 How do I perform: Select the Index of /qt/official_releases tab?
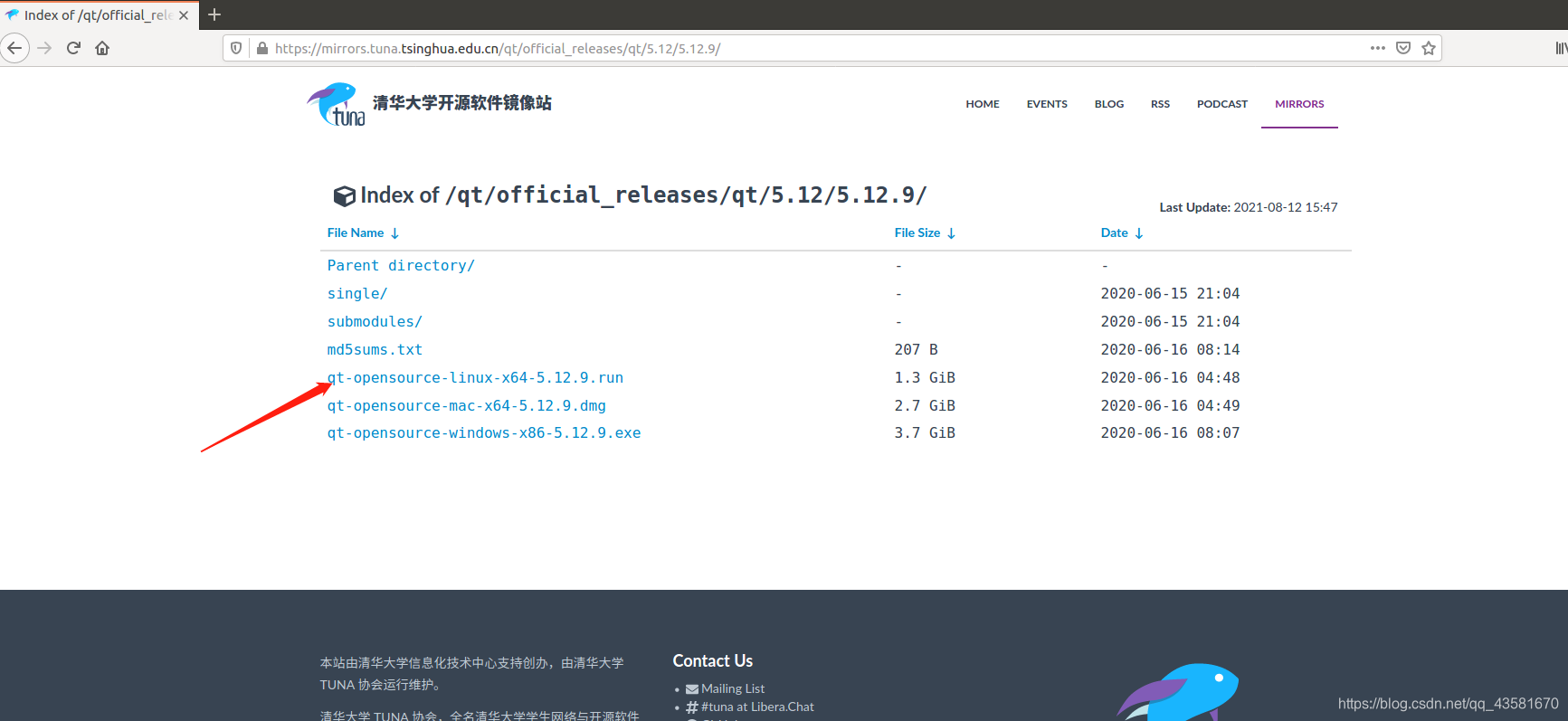point(99,15)
